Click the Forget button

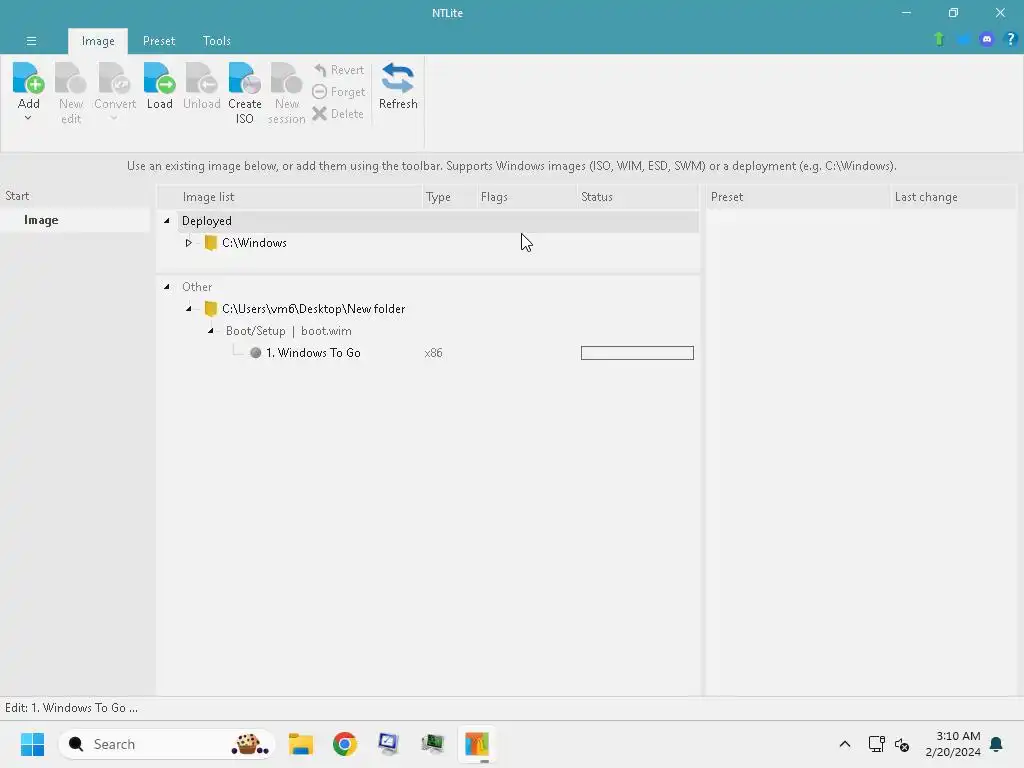pos(339,92)
